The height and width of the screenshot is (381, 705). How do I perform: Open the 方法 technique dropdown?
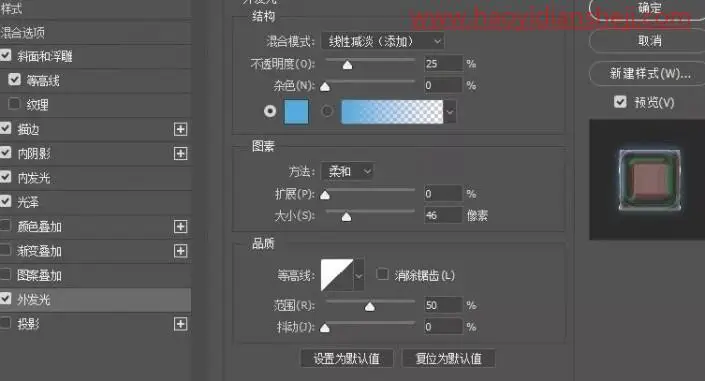347,171
